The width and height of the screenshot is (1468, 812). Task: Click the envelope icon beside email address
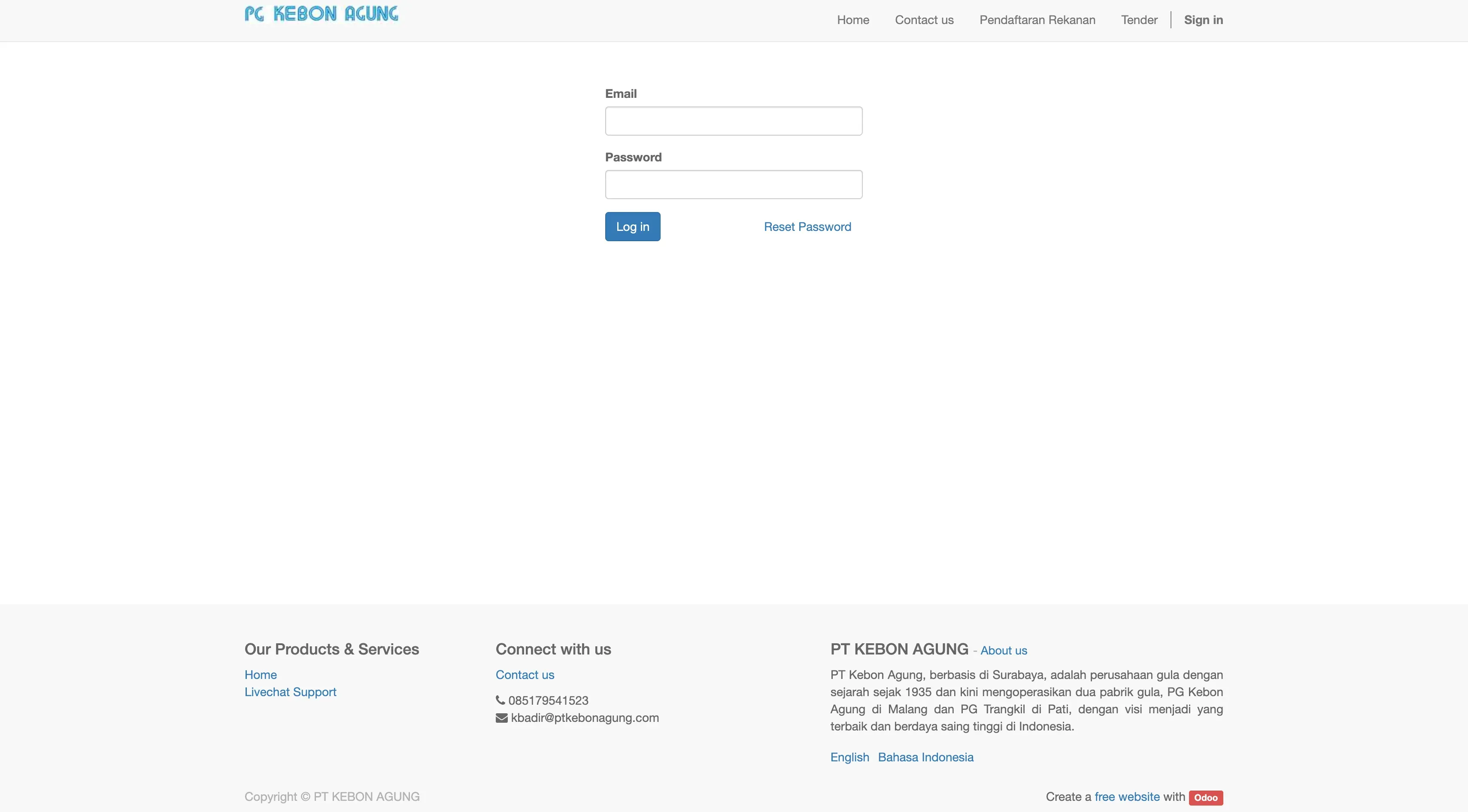[501, 718]
